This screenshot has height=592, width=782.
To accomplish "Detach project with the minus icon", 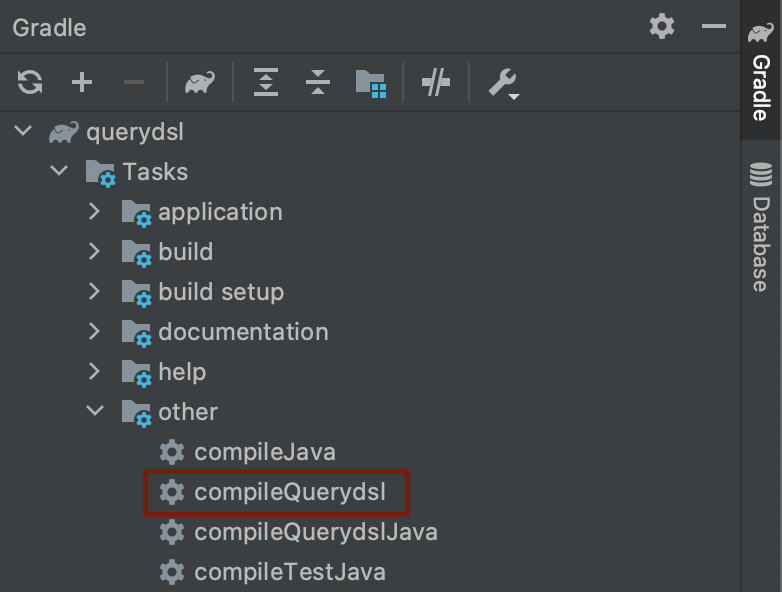I will click(134, 82).
